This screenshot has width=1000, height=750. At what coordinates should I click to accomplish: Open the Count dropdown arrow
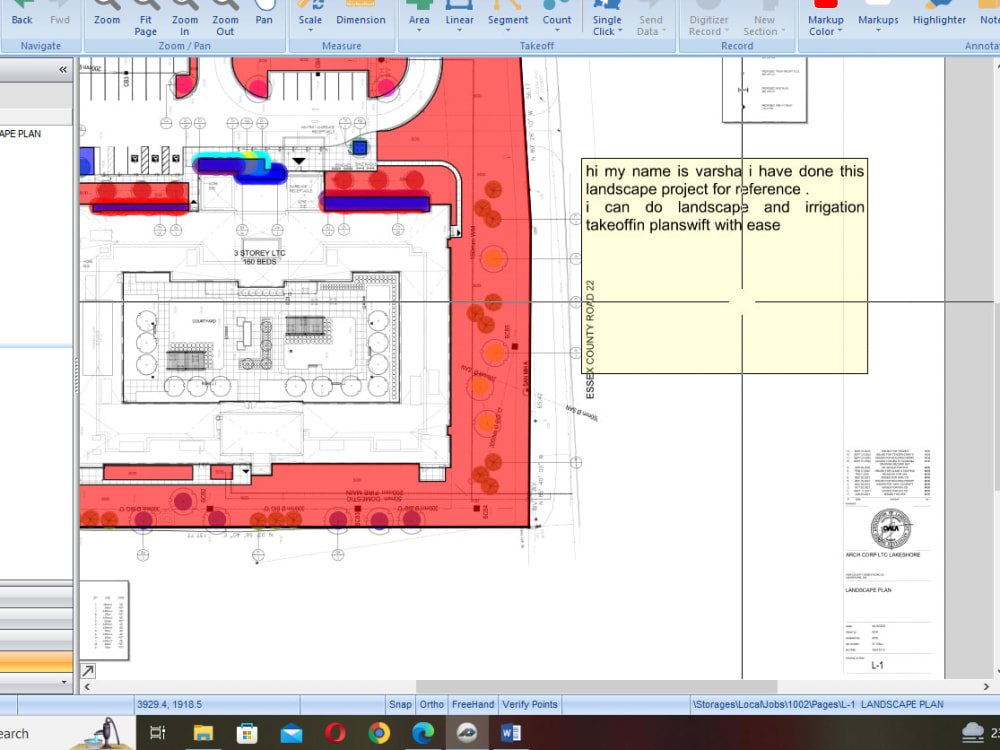[557, 31]
